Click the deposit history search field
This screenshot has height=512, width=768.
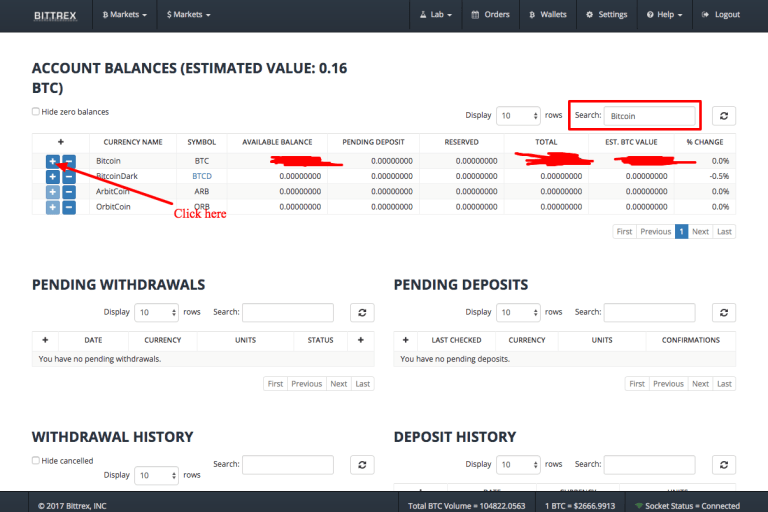[649, 464]
